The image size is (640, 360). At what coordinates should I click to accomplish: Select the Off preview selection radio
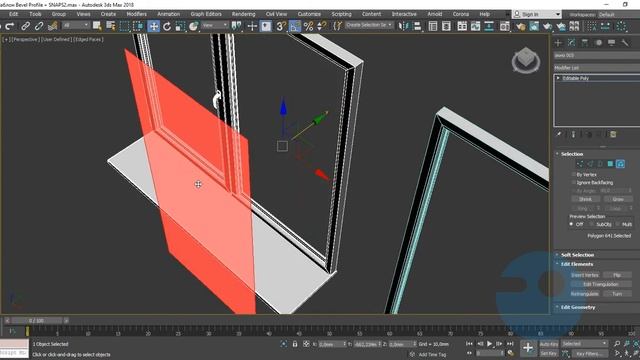[x=571, y=224]
